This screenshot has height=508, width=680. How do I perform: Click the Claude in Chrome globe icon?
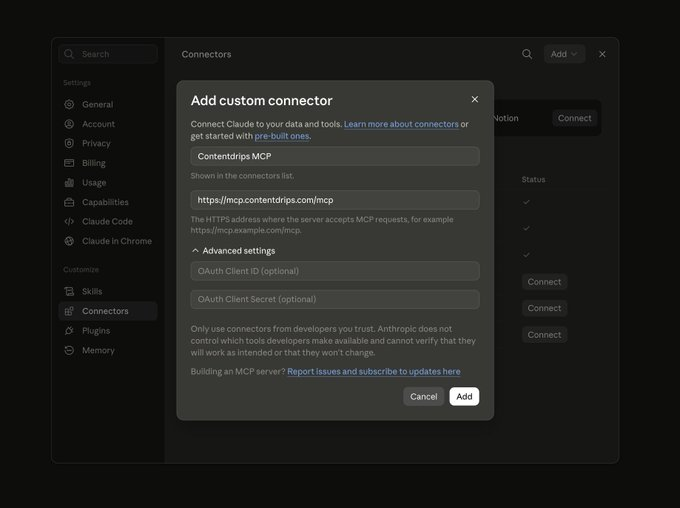(x=69, y=241)
